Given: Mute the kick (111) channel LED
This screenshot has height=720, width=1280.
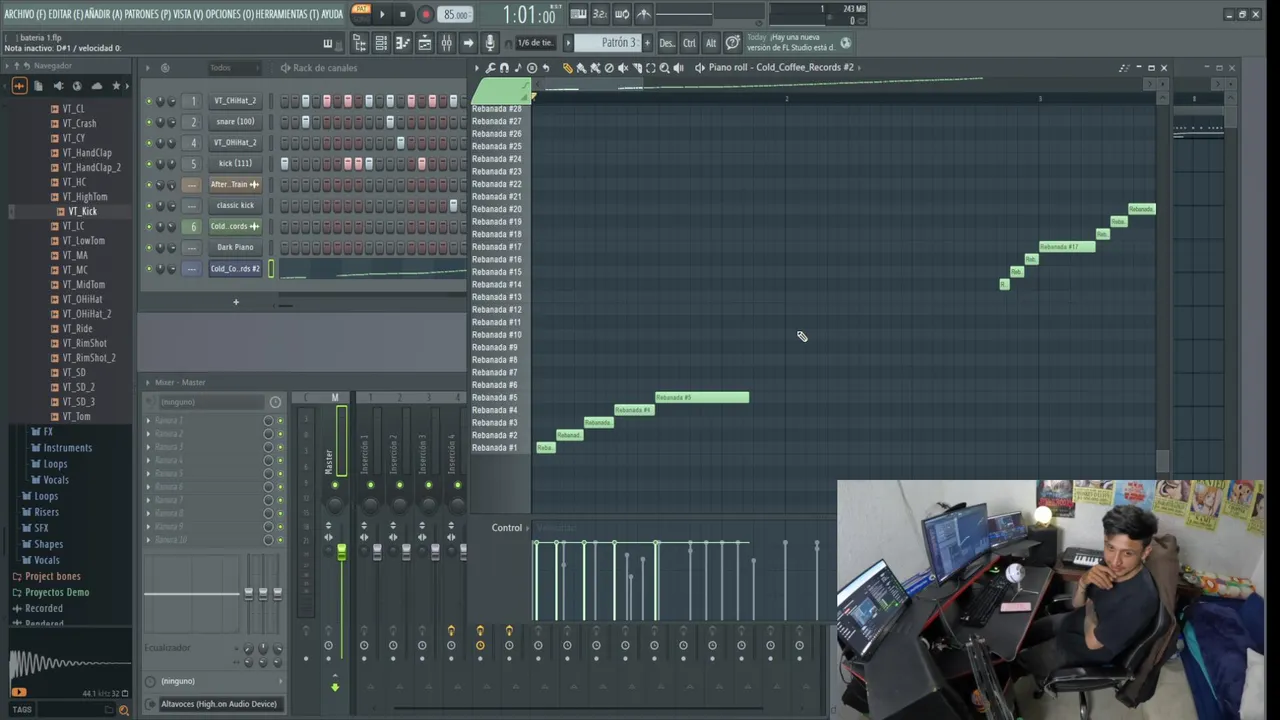Looking at the screenshot, I should click(x=149, y=164).
